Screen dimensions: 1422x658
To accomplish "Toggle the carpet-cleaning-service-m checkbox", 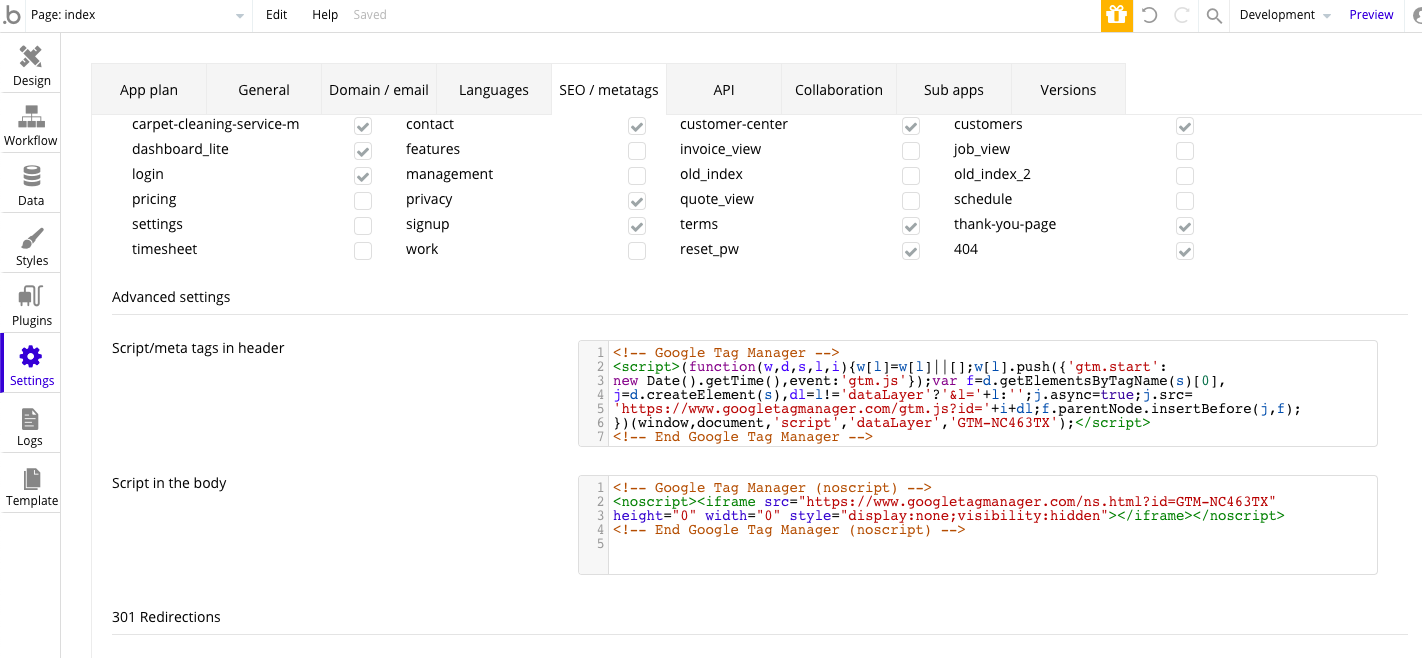I will (x=363, y=126).
